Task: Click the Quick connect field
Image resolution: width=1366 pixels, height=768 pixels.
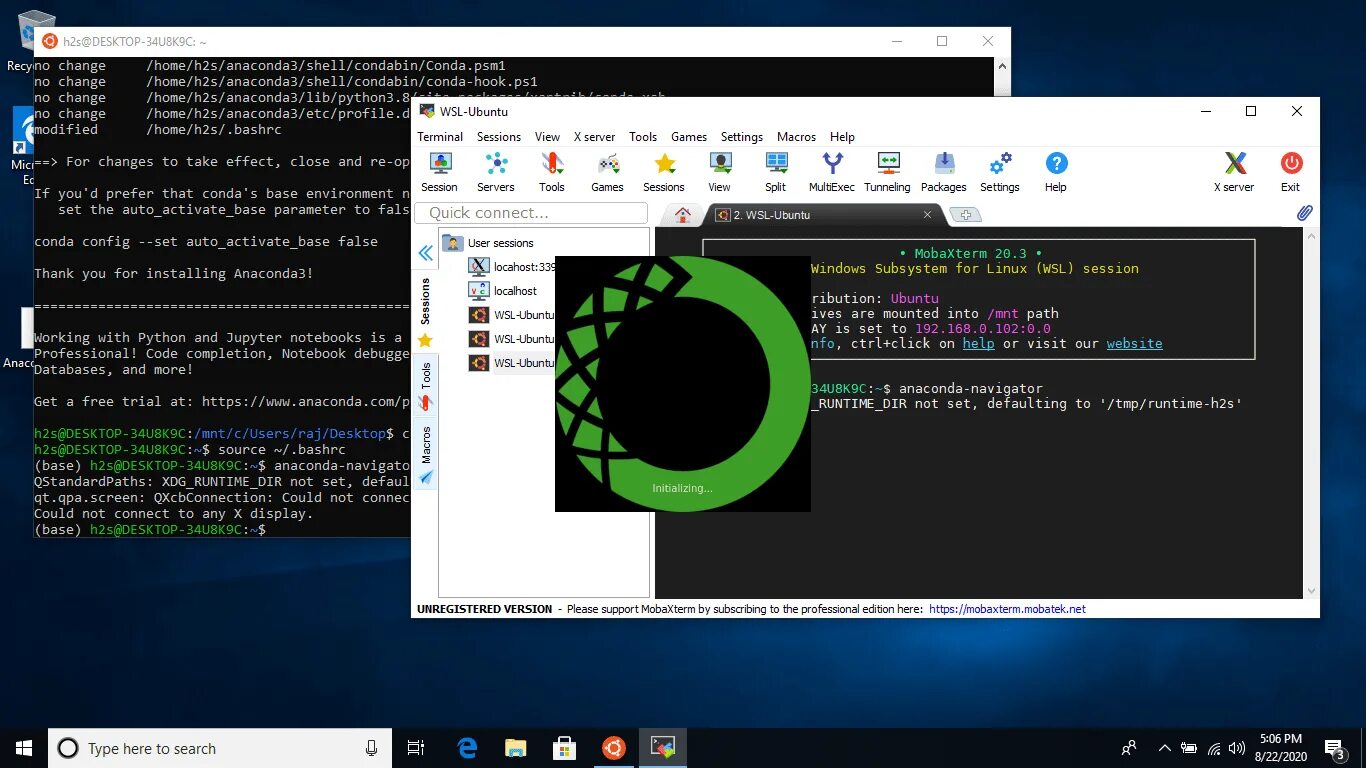Action: pos(532,213)
